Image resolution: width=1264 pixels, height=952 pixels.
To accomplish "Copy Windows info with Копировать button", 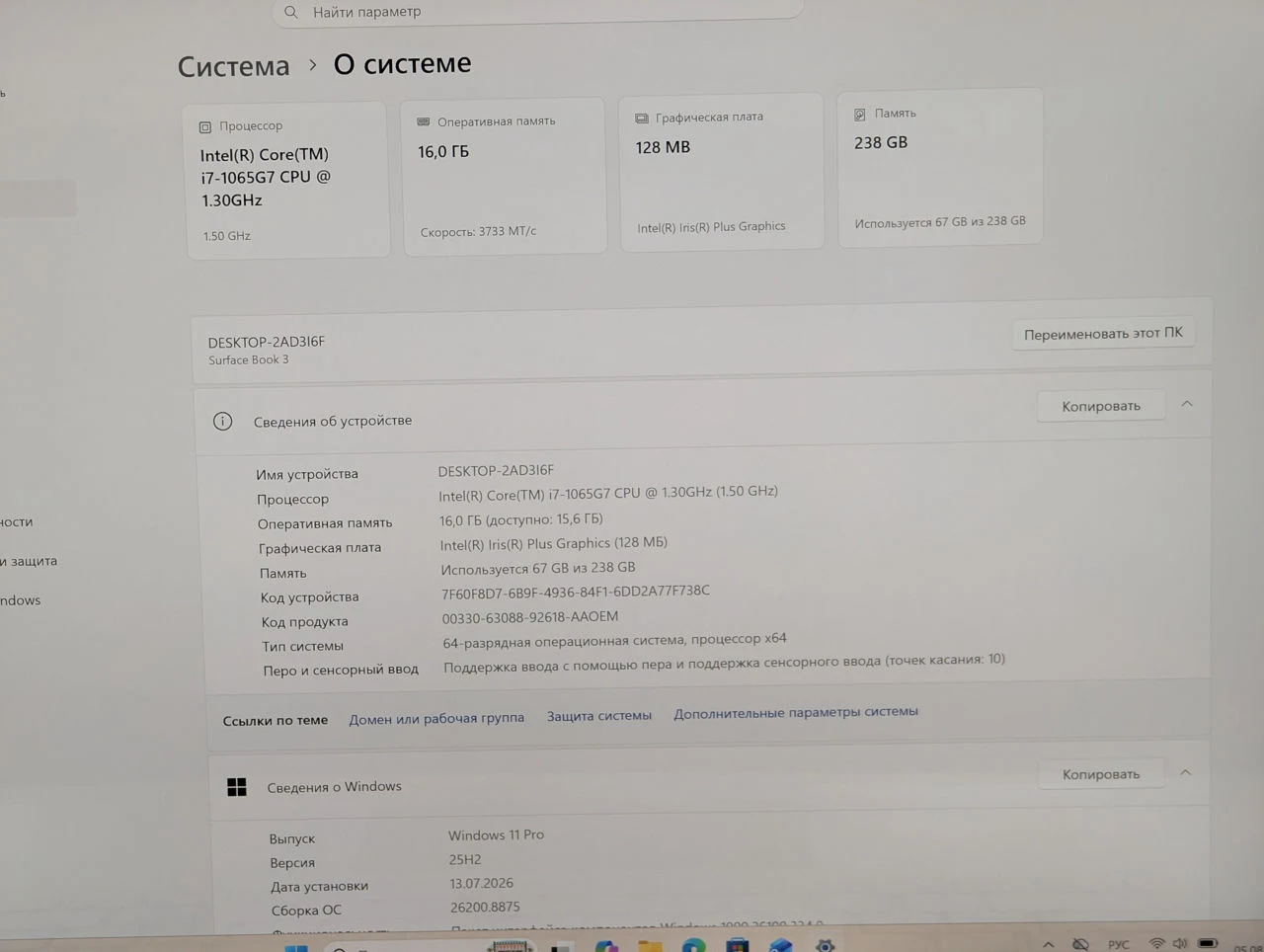I will (1101, 774).
